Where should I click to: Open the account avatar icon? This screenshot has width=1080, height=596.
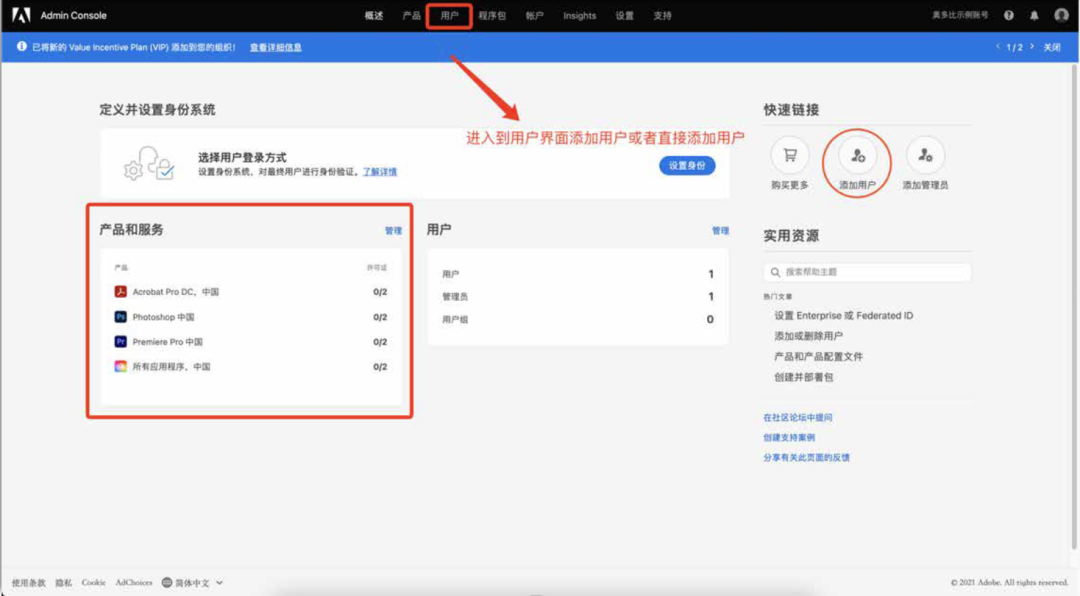click(x=1061, y=15)
